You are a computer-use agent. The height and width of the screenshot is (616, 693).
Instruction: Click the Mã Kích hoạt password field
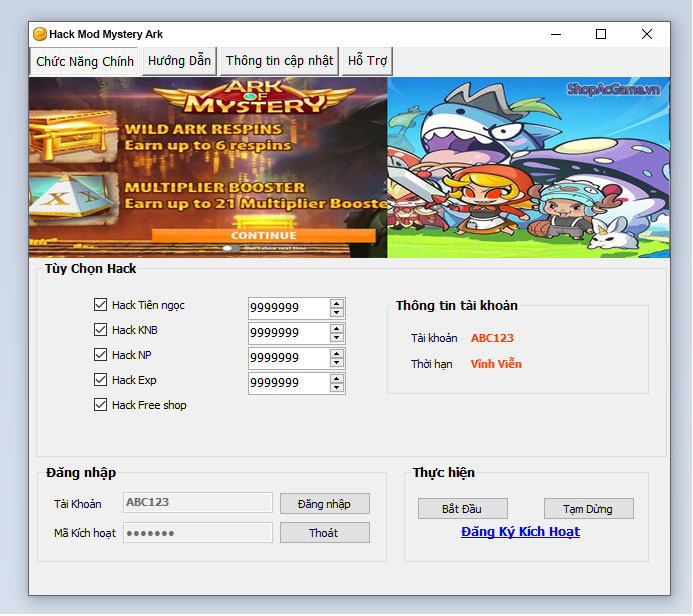pos(198,533)
